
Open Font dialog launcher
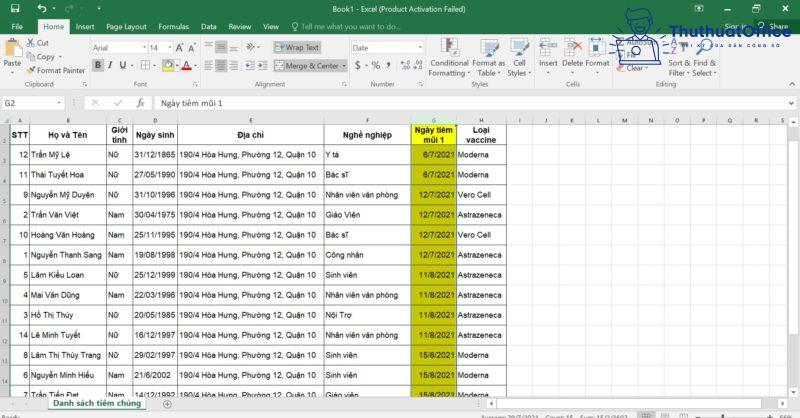click(x=195, y=84)
